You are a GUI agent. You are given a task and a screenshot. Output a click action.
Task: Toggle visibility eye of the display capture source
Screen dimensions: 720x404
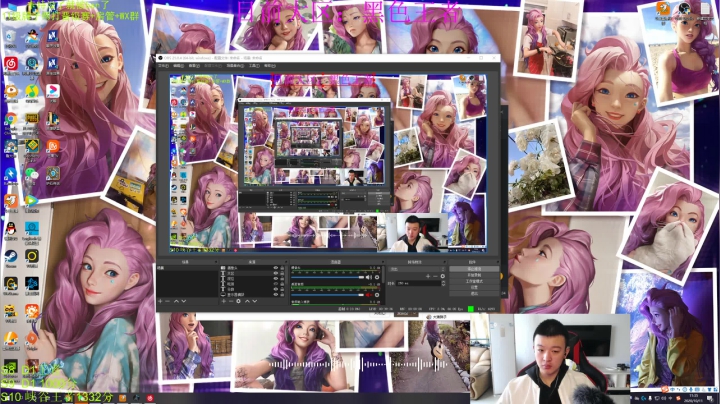click(276, 295)
